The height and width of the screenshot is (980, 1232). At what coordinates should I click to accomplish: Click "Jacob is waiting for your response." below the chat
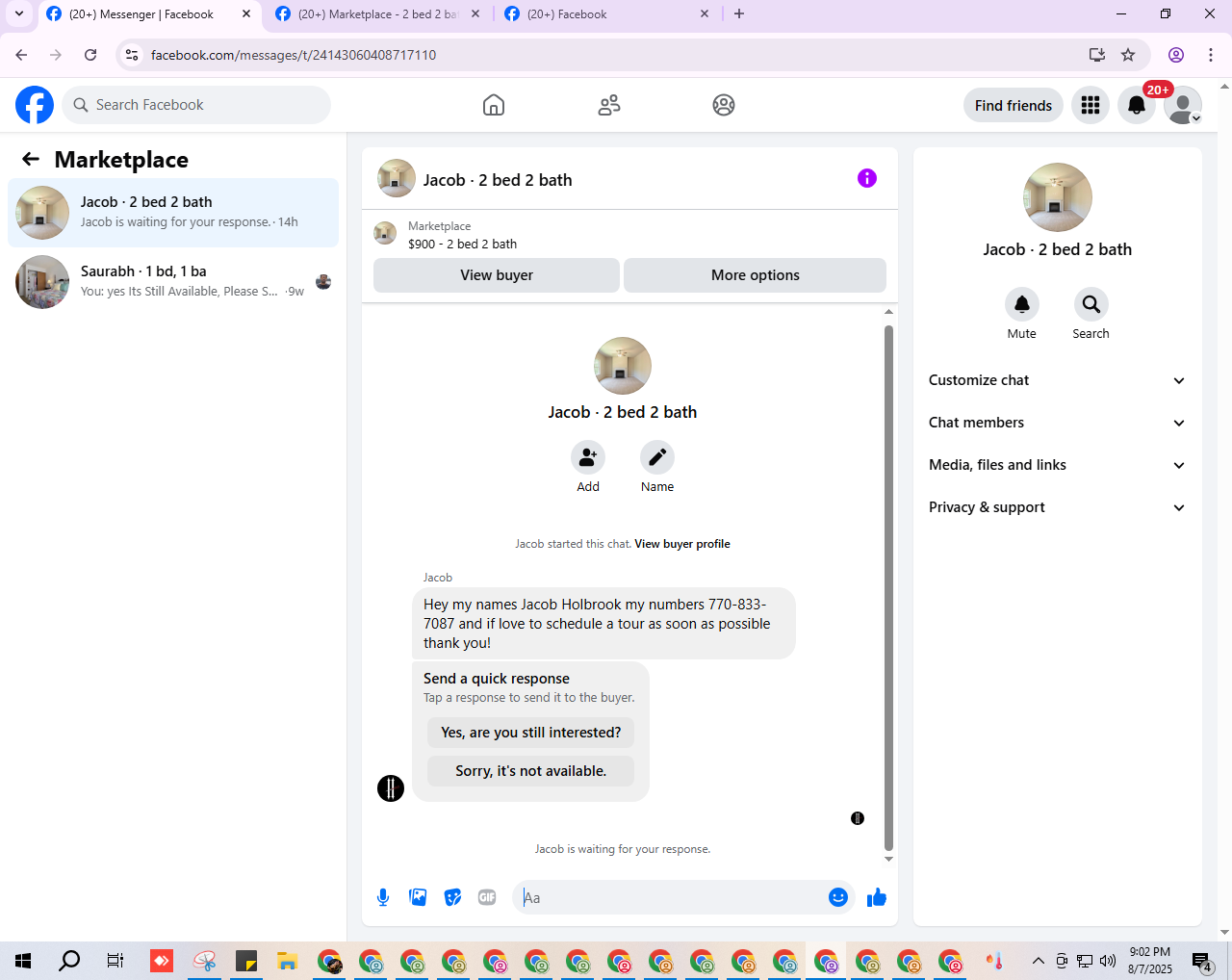pos(623,849)
